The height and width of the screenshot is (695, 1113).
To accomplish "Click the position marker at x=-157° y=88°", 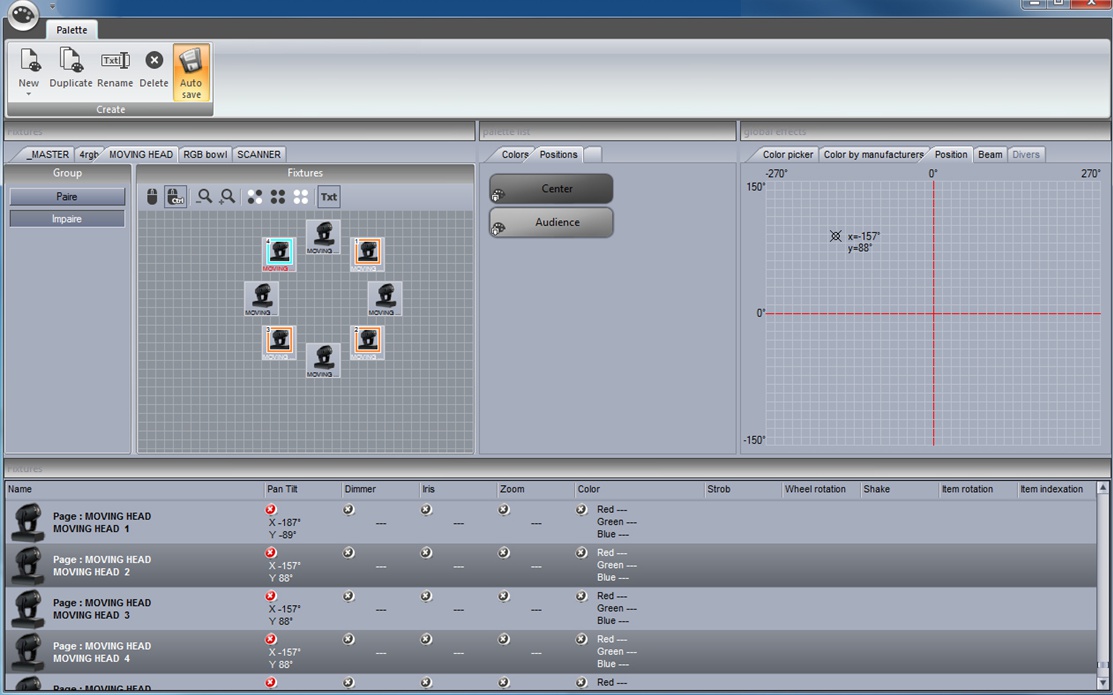I will click(836, 236).
